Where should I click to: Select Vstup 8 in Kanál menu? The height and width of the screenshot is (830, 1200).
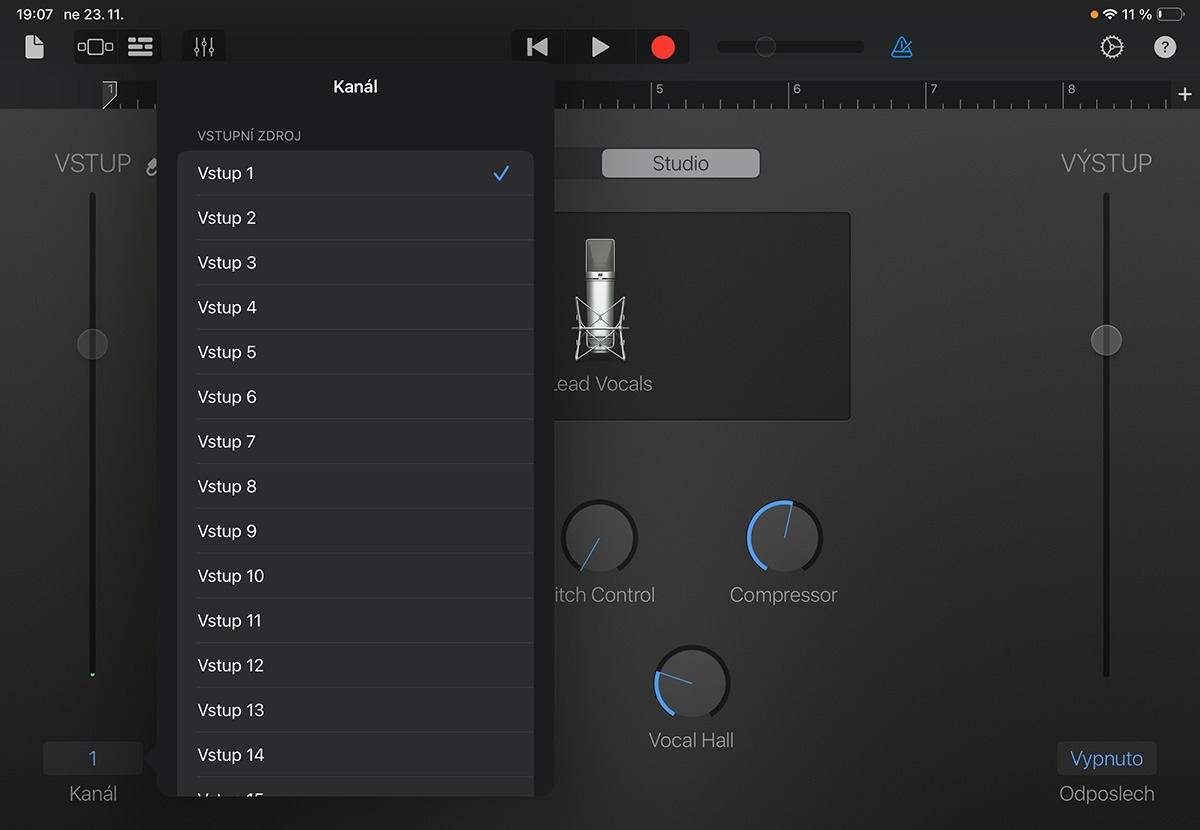tap(355, 486)
